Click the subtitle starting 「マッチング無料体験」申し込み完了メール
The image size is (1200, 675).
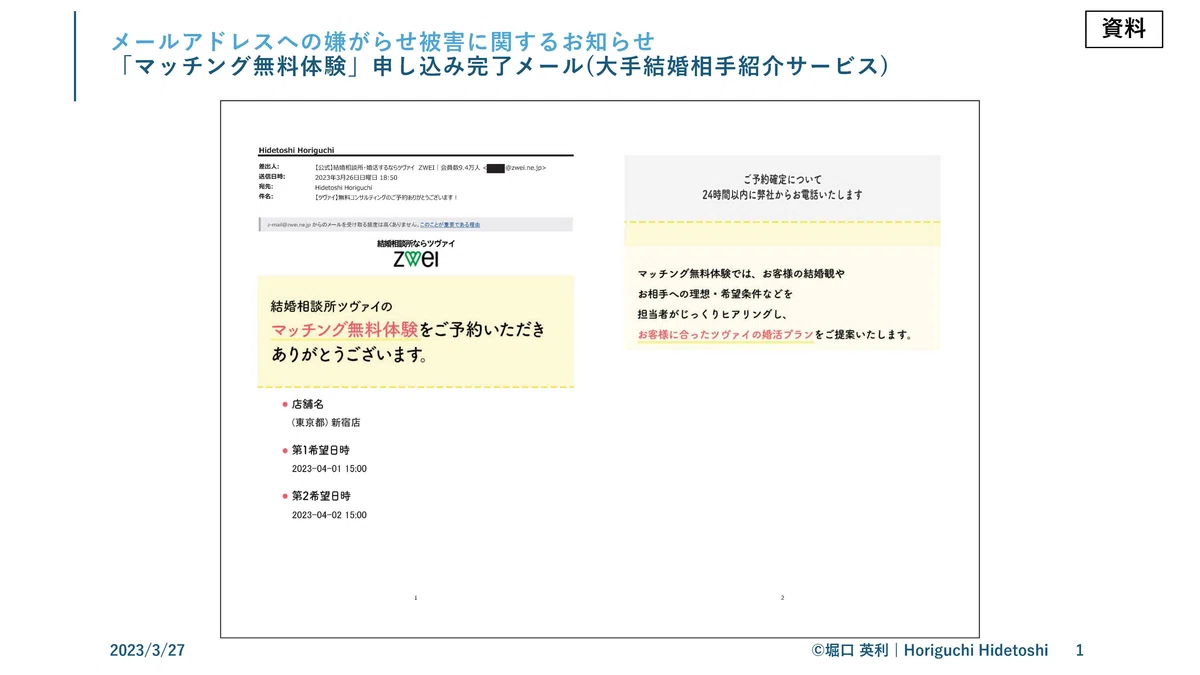point(500,67)
